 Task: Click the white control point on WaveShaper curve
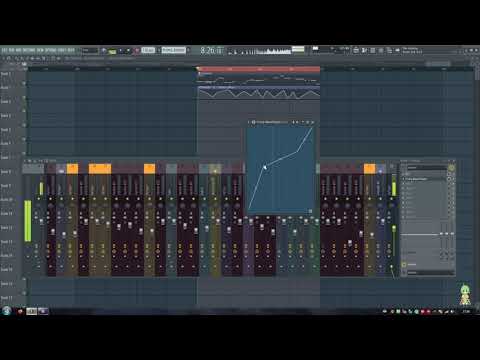coord(265,167)
